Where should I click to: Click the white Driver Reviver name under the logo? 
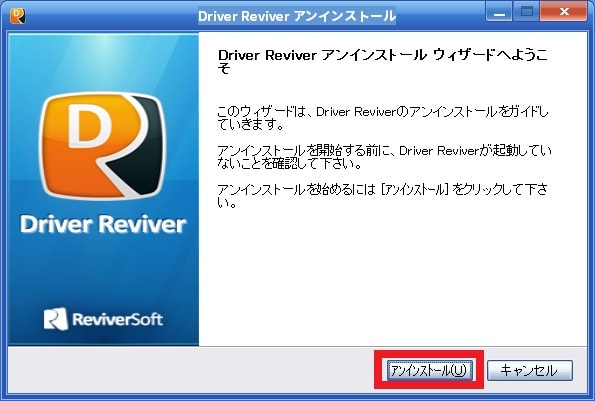103,224
